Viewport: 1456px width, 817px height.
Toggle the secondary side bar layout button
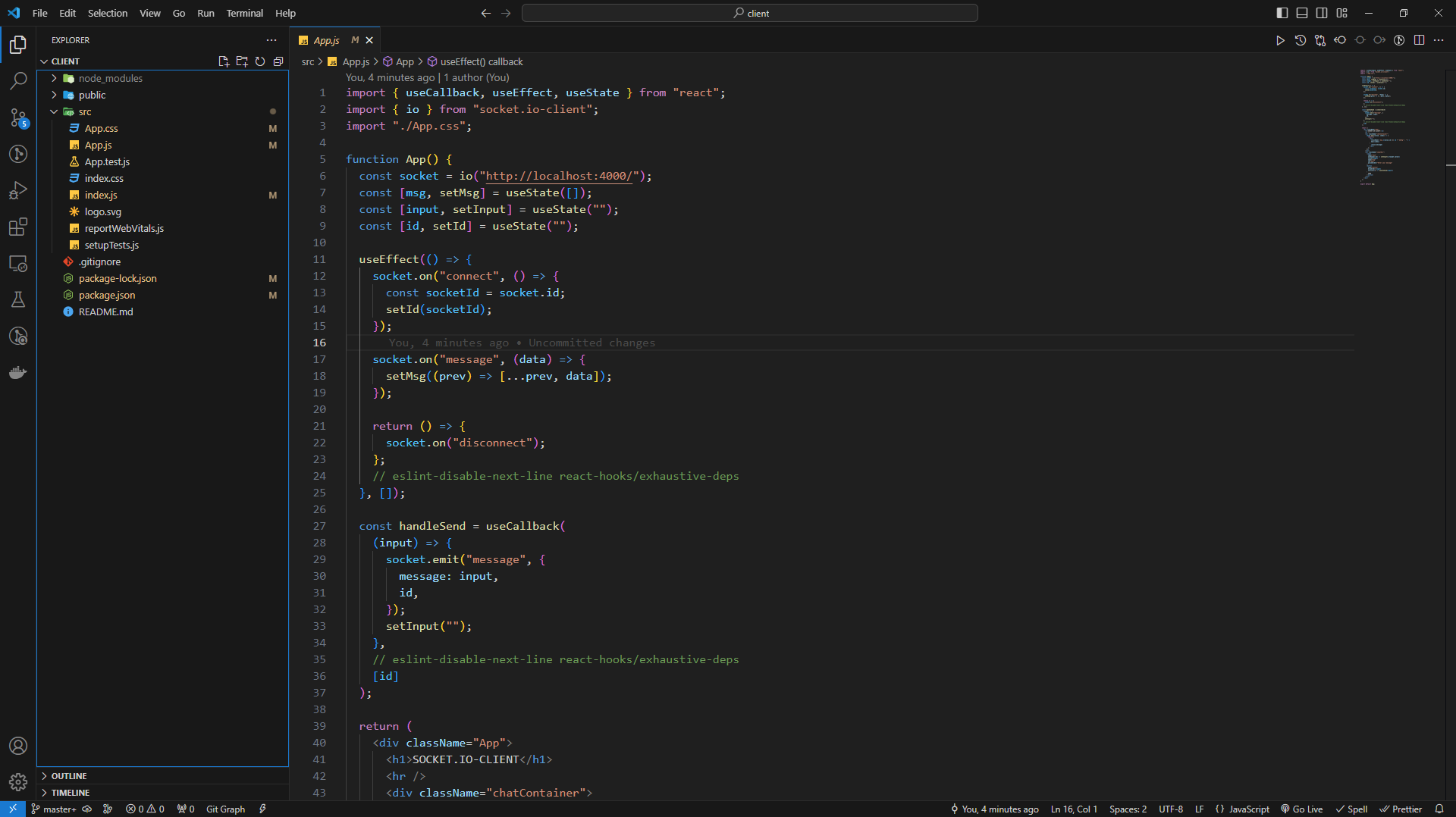1322,13
